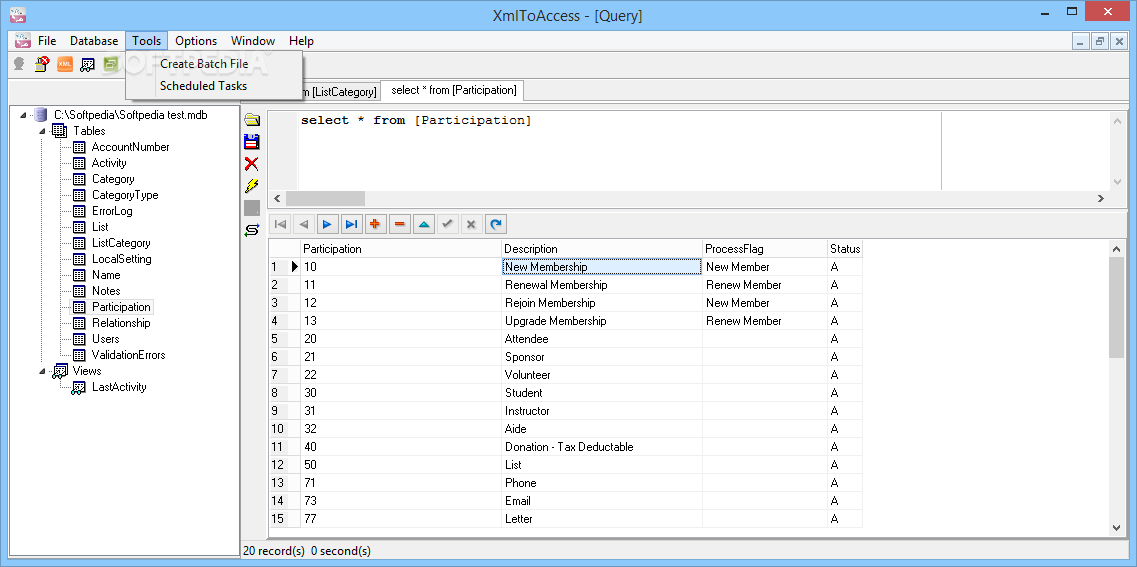Click the padlock with red X toolbar icon
The width and height of the screenshot is (1137, 567).
pyautogui.click(x=42, y=64)
